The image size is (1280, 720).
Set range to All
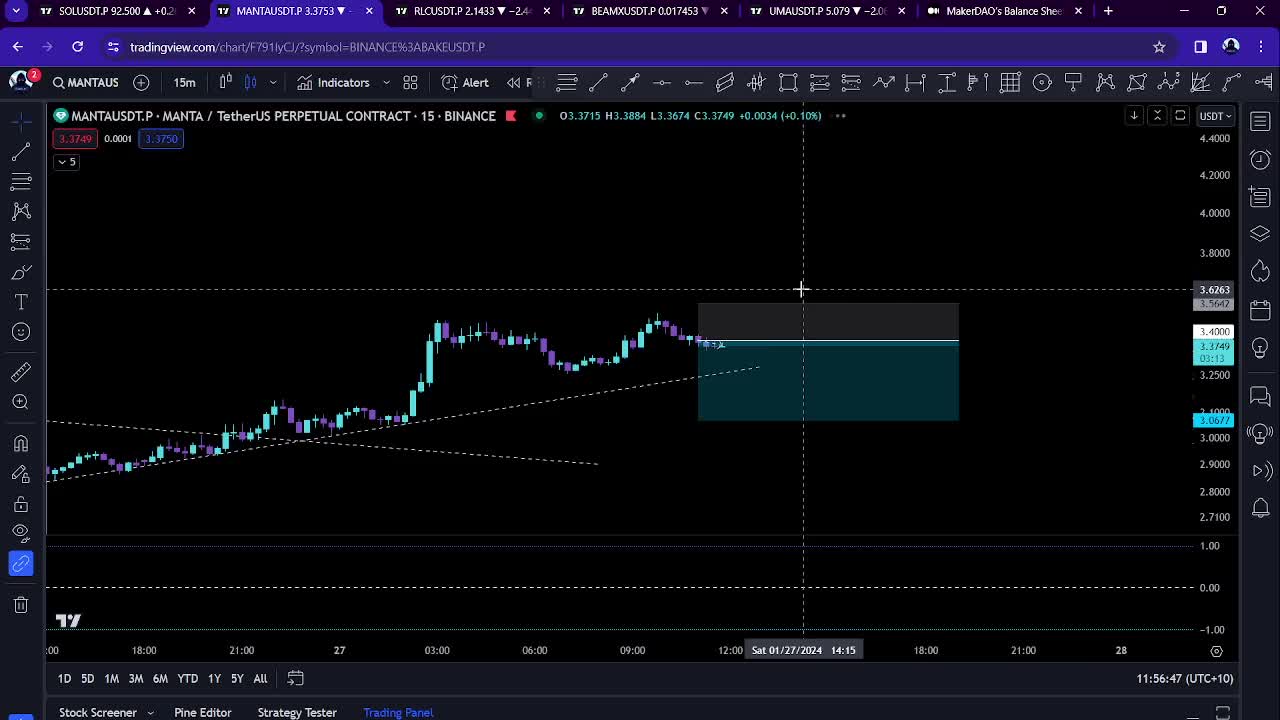point(260,678)
